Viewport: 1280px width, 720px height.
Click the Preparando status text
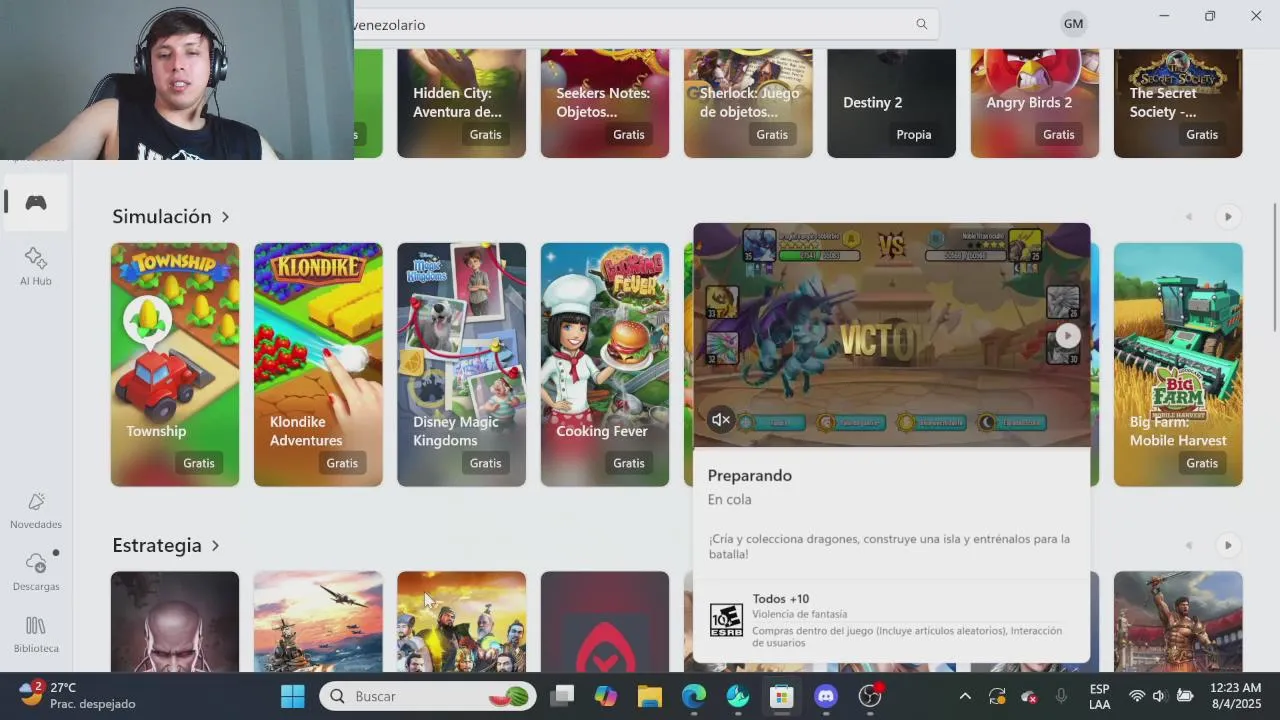750,475
